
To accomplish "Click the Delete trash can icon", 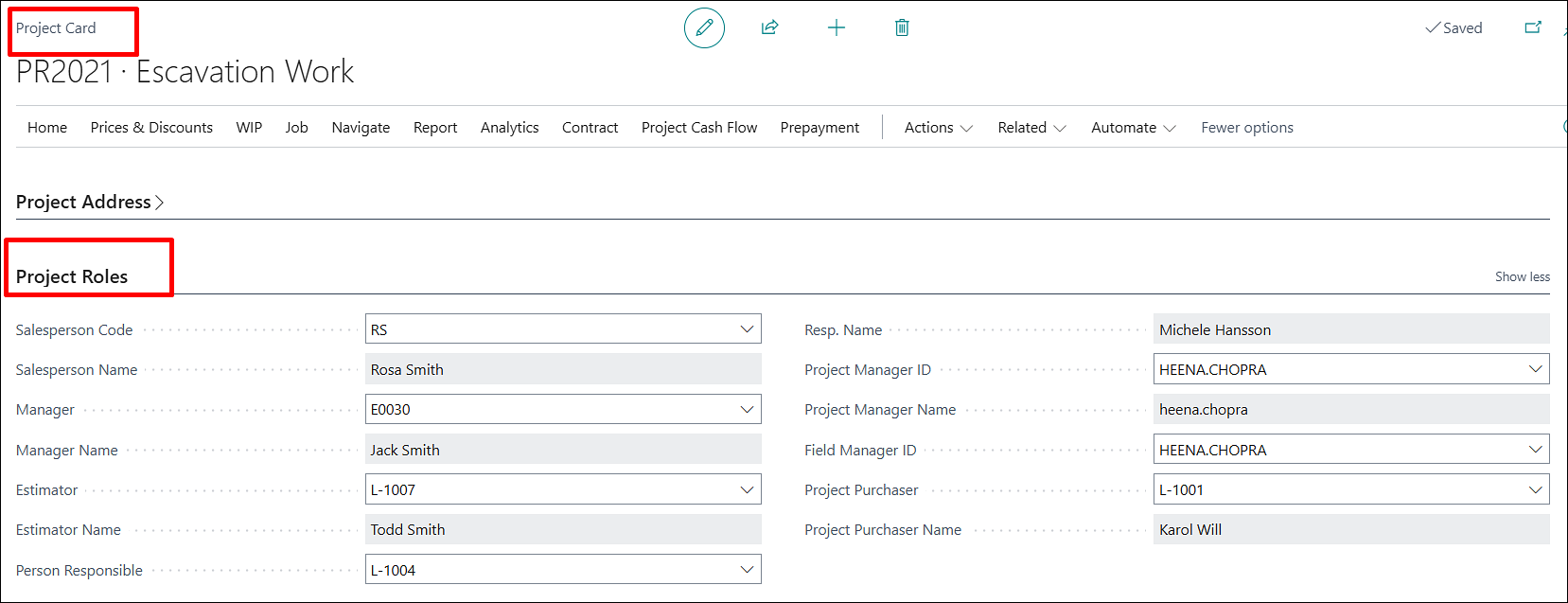I will pos(902,27).
